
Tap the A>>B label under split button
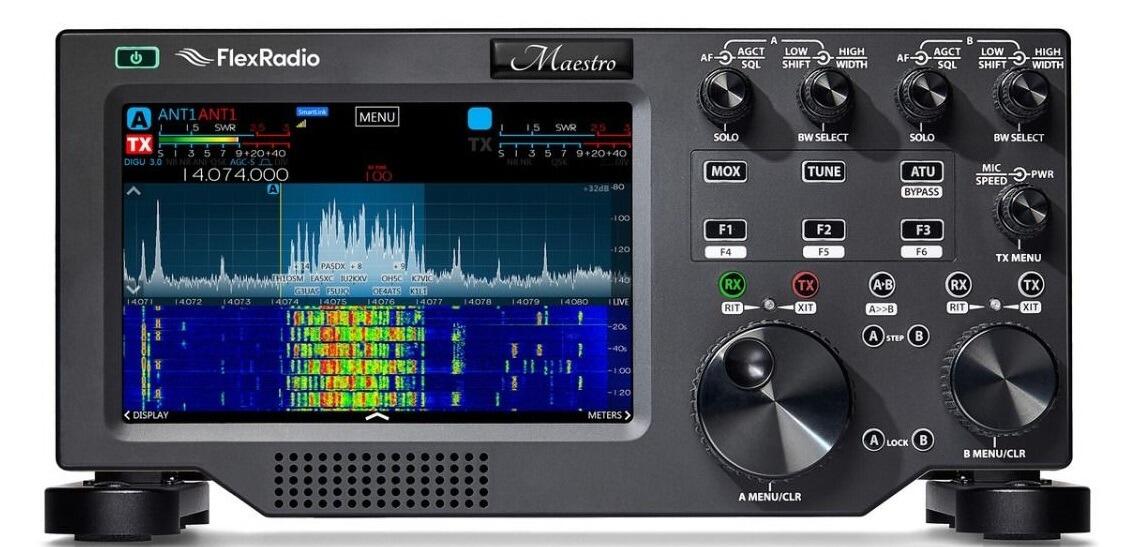click(x=881, y=309)
